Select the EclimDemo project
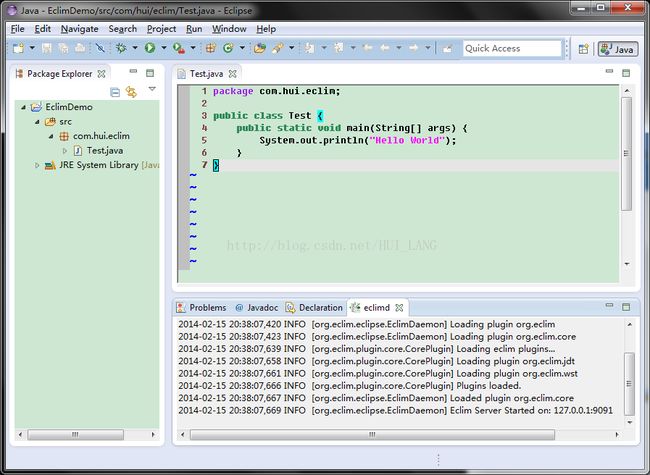 (69, 107)
